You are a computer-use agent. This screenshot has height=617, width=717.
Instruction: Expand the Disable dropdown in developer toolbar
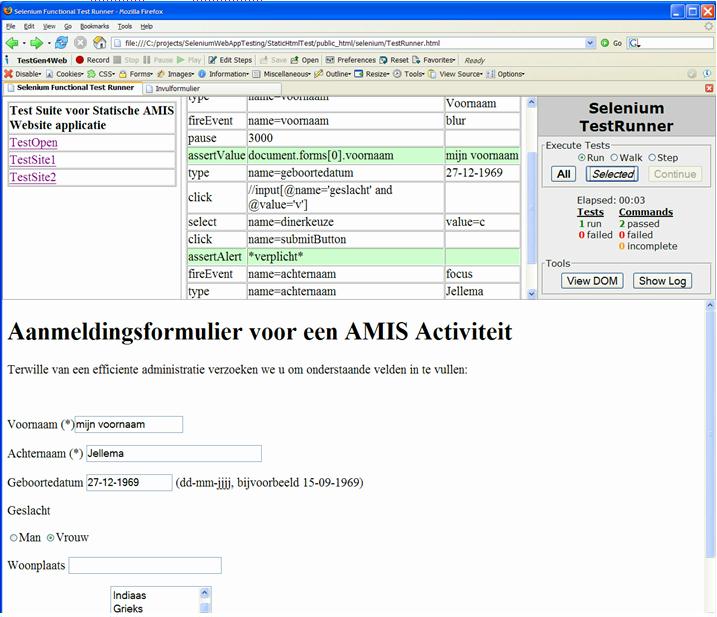[24, 74]
